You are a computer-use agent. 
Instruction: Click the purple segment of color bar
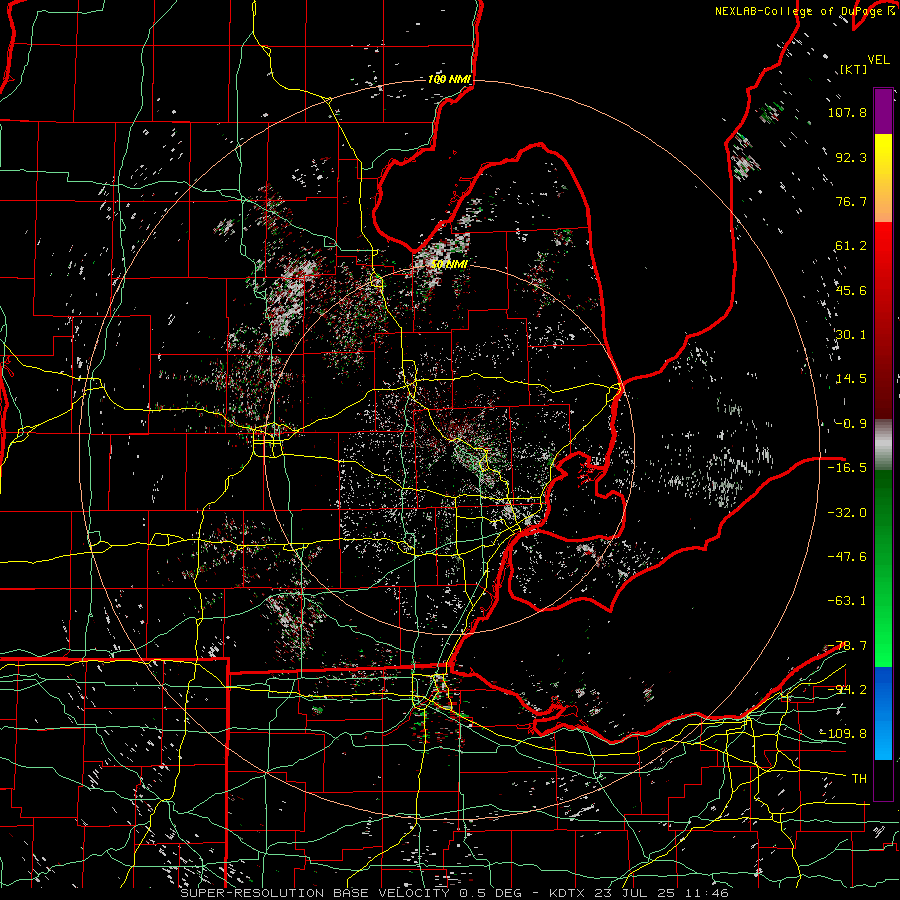883,111
